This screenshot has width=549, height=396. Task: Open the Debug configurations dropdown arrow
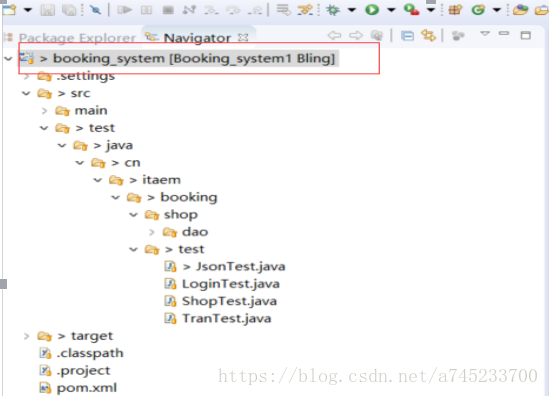click(x=352, y=10)
